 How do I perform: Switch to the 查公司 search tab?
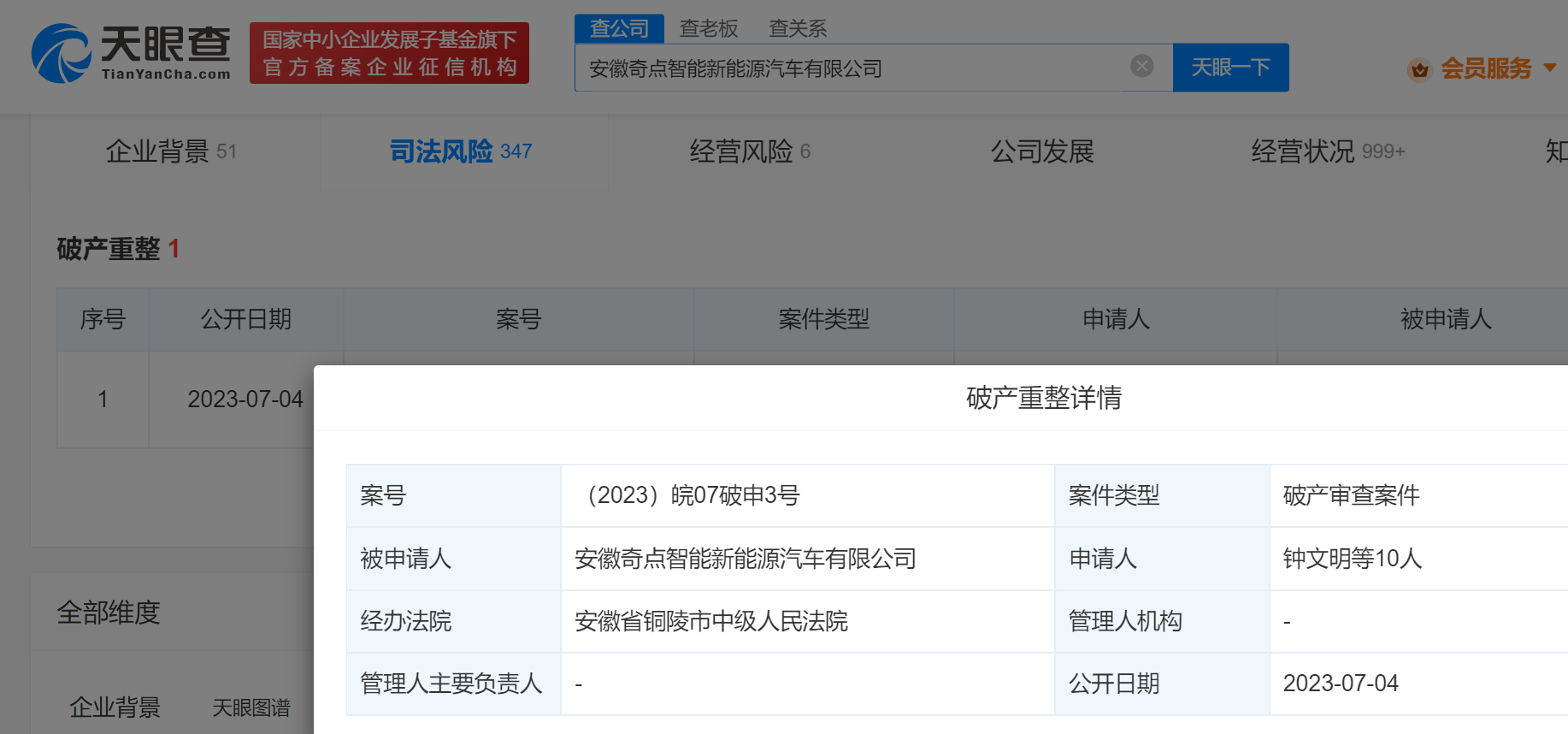[x=619, y=28]
